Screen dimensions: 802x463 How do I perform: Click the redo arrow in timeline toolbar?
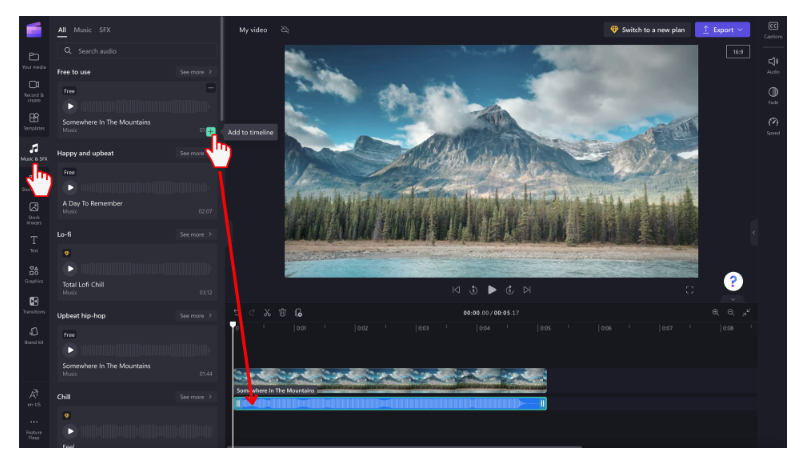[x=252, y=313]
